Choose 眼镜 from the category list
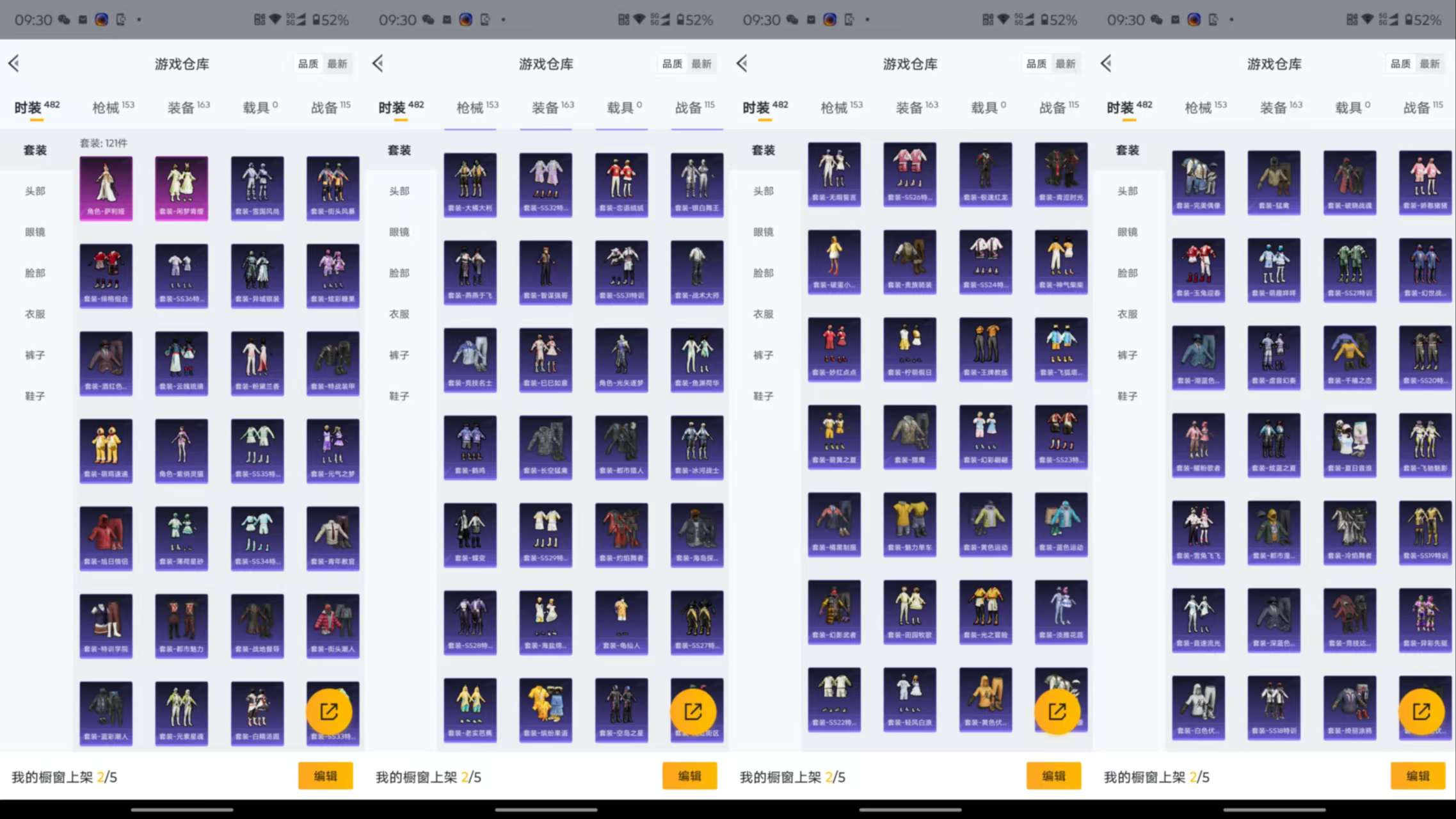Image resolution: width=1456 pixels, height=819 pixels. click(x=35, y=232)
